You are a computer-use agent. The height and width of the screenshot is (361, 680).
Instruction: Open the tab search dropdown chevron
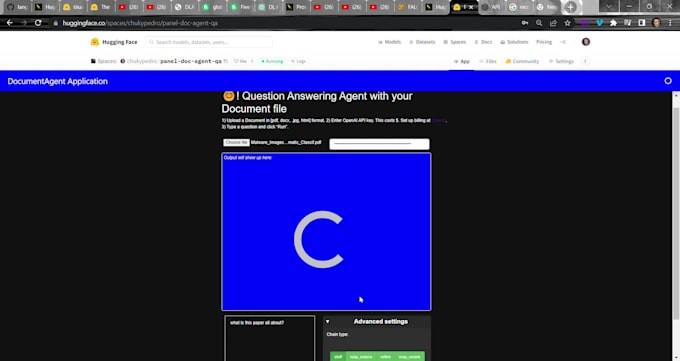pyautogui.click(x=608, y=7)
